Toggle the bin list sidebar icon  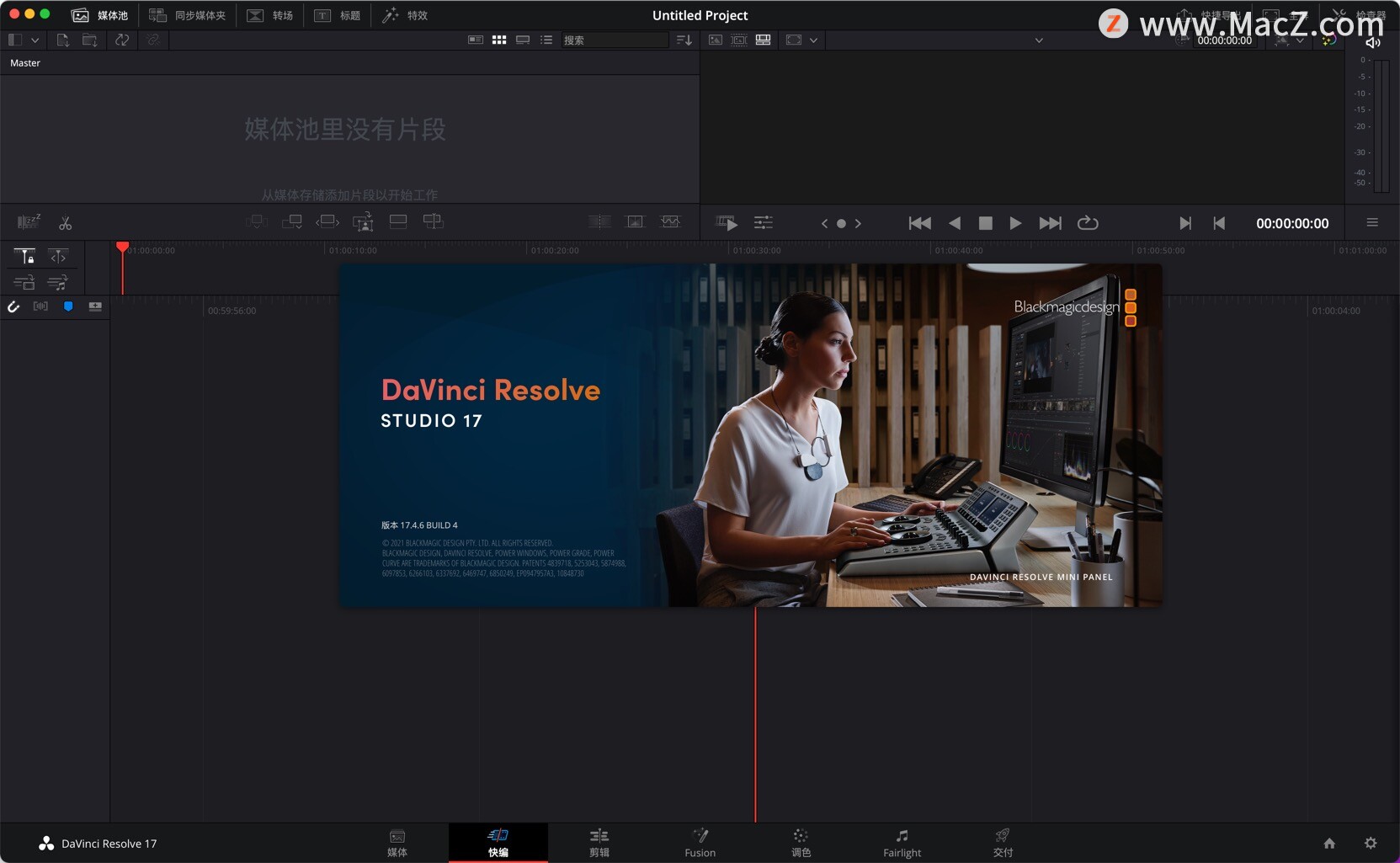click(x=14, y=40)
